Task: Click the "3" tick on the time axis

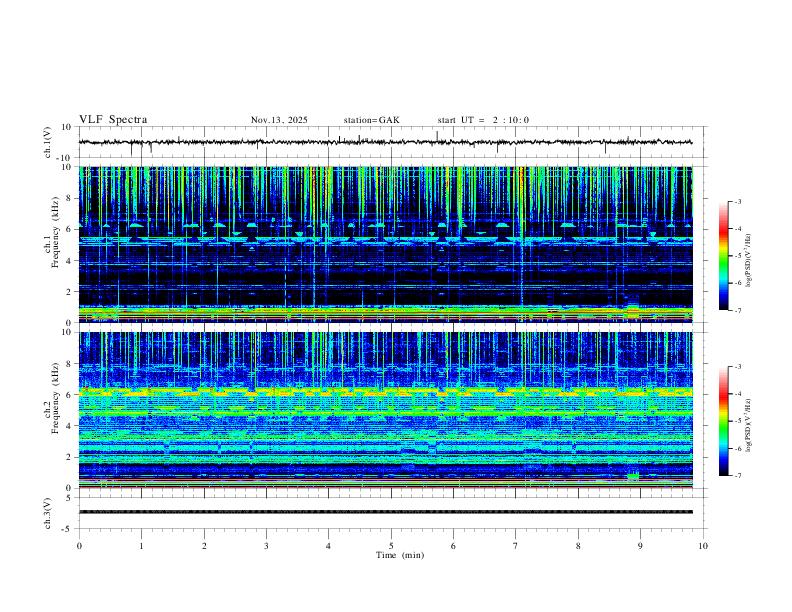Action: click(x=266, y=546)
